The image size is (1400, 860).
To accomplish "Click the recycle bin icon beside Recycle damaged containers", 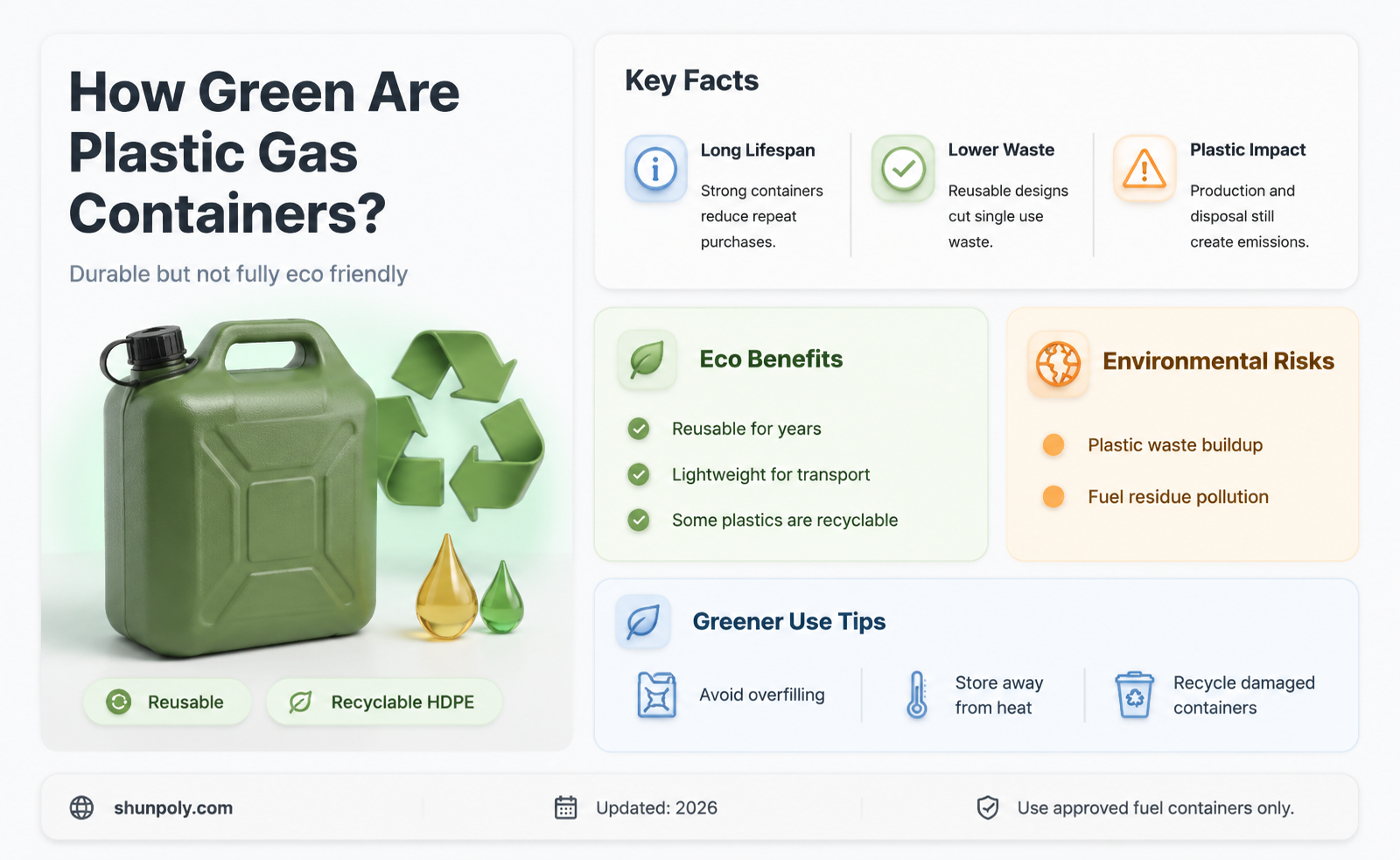I will coord(1134,695).
